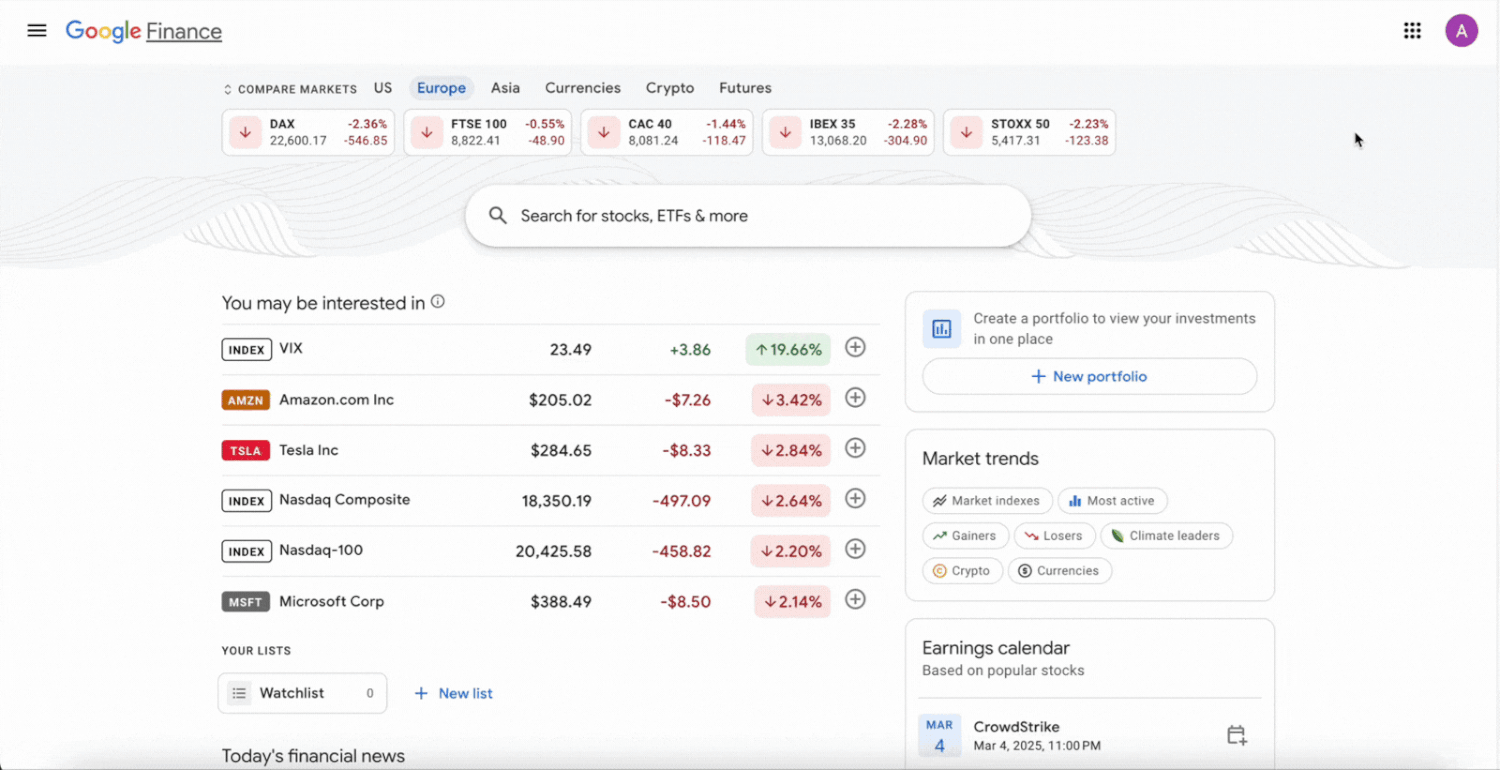Create a New list
1500x770 pixels.
tap(453, 693)
